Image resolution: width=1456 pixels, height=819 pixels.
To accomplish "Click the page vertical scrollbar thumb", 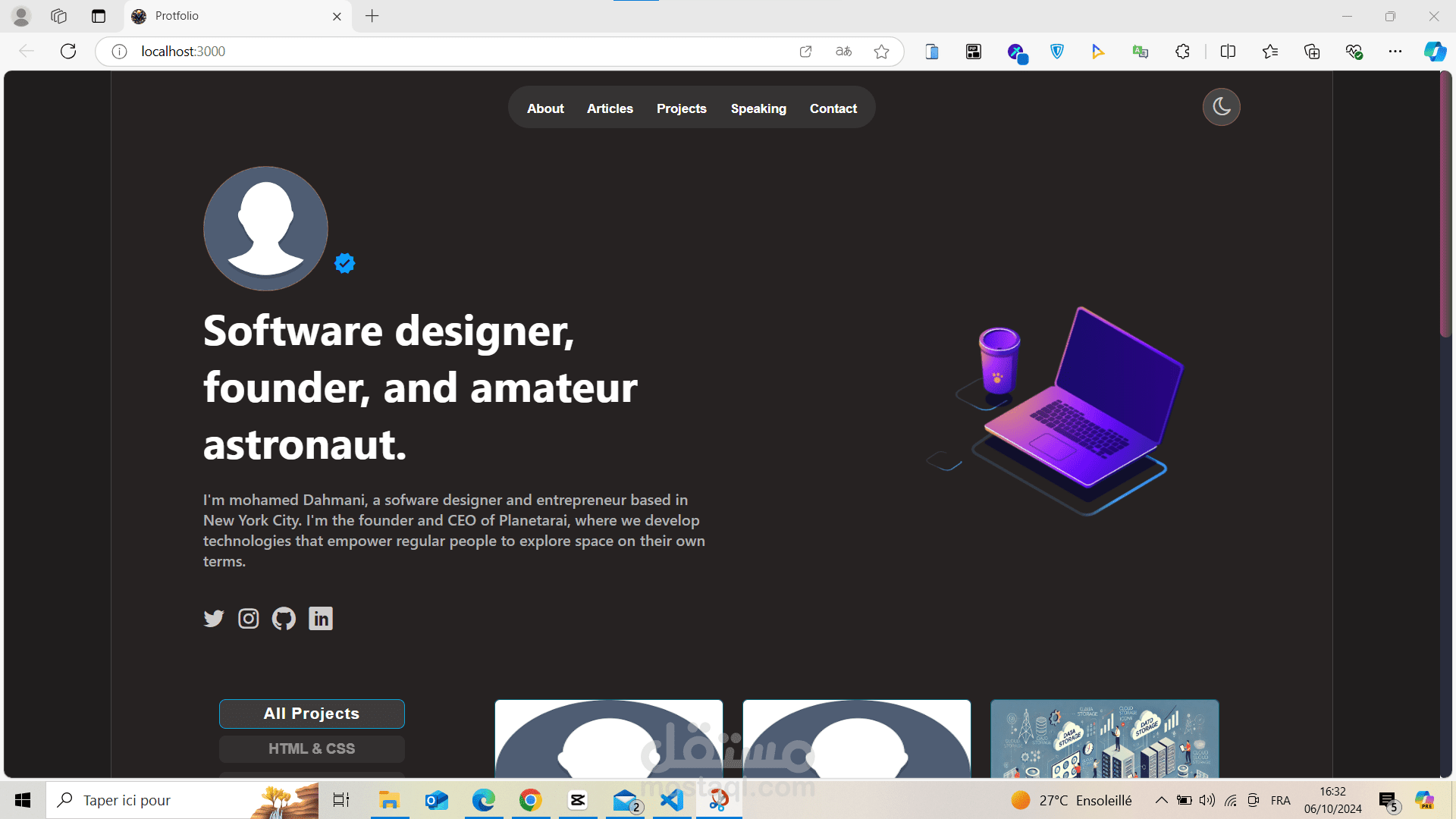I will 1445,205.
